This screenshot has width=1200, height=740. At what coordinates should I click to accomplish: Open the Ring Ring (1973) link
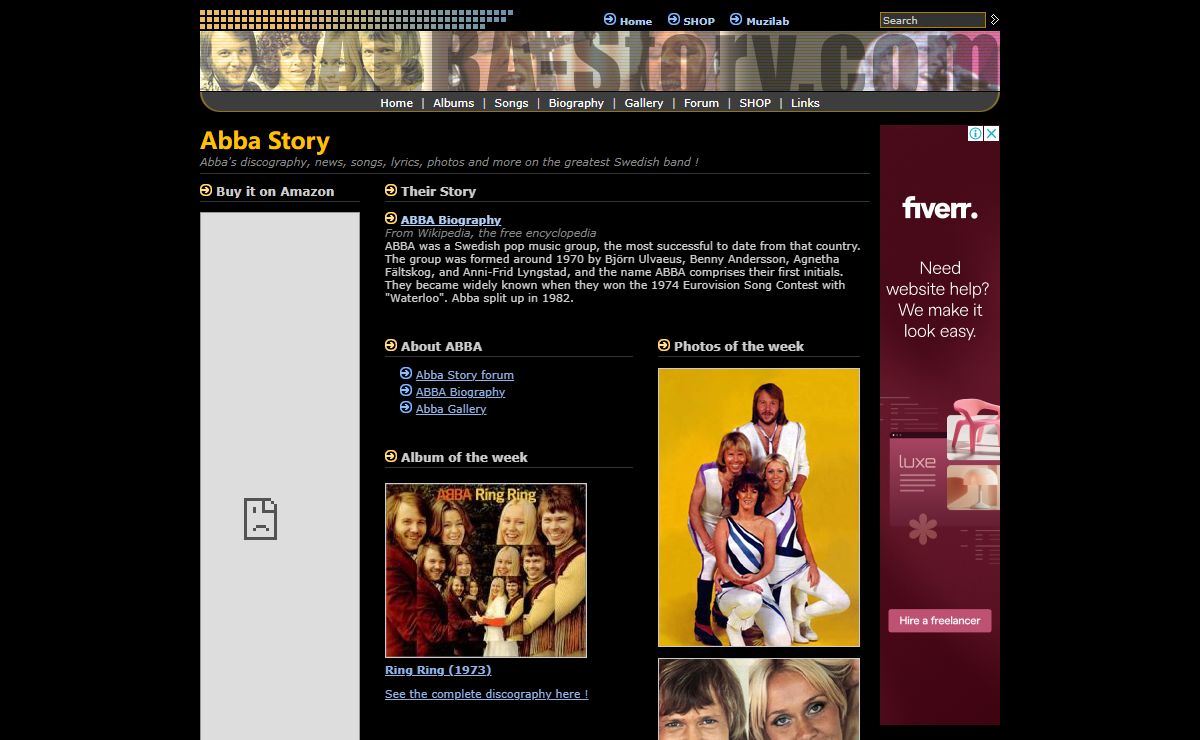pos(438,670)
